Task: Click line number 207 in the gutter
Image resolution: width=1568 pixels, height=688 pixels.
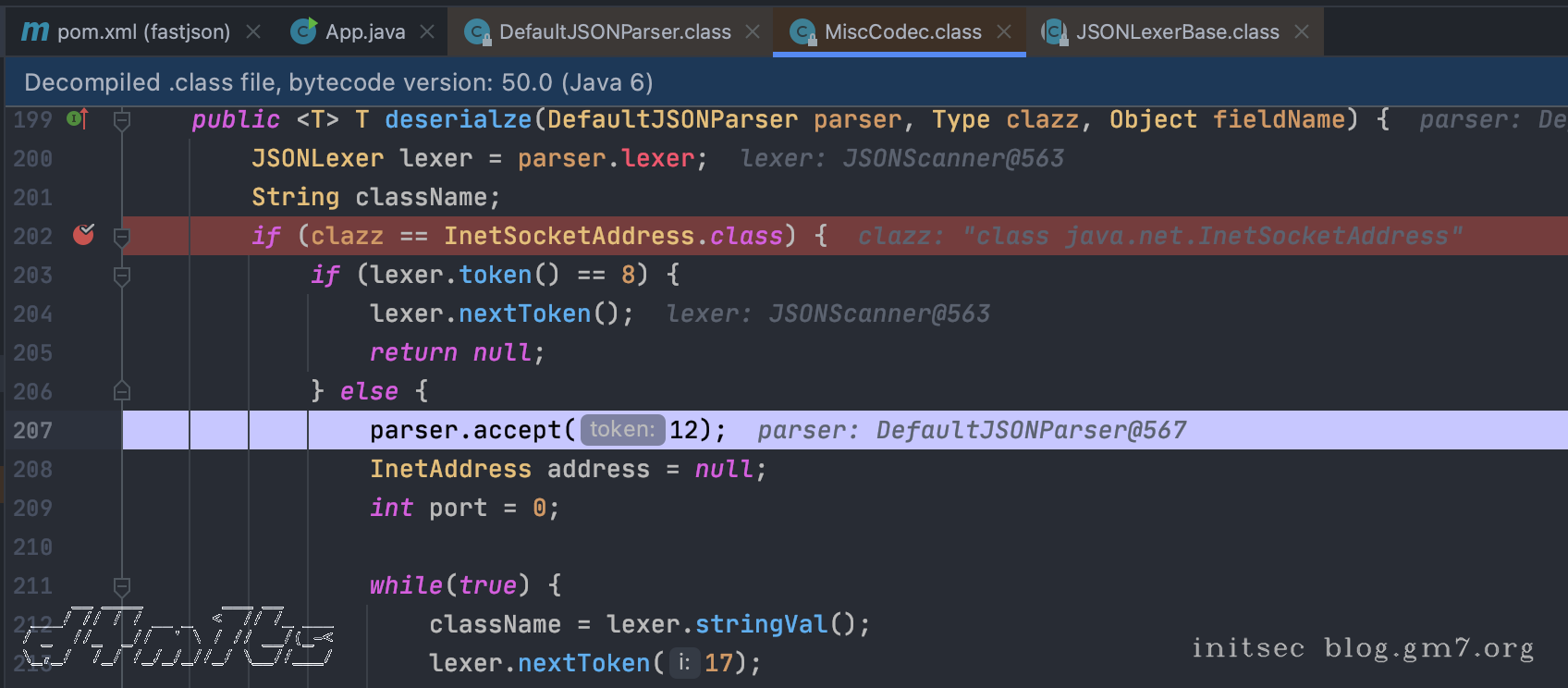Action: click(x=33, y=430)
